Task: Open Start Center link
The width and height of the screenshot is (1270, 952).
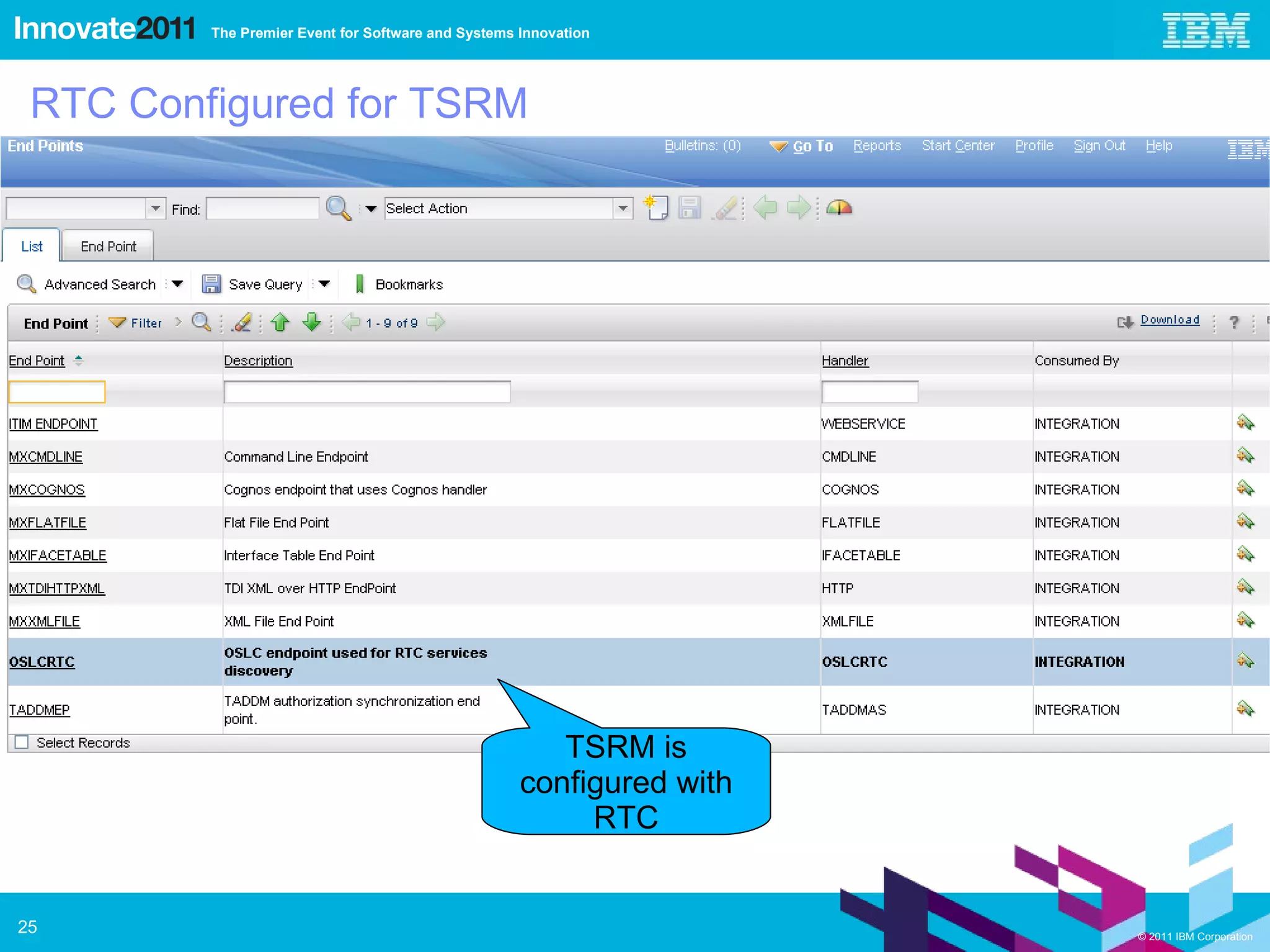Action: click(x=958, y=146)
